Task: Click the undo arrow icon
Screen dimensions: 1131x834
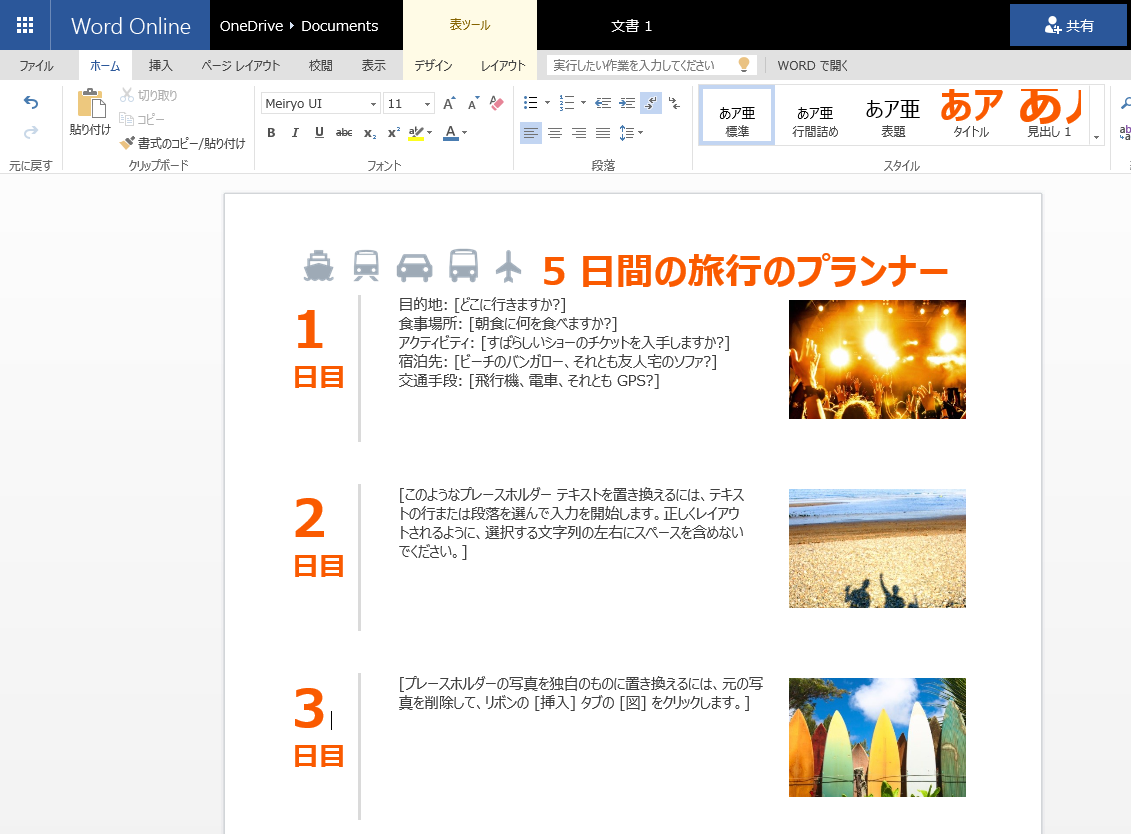Action: tap(30, 102)
